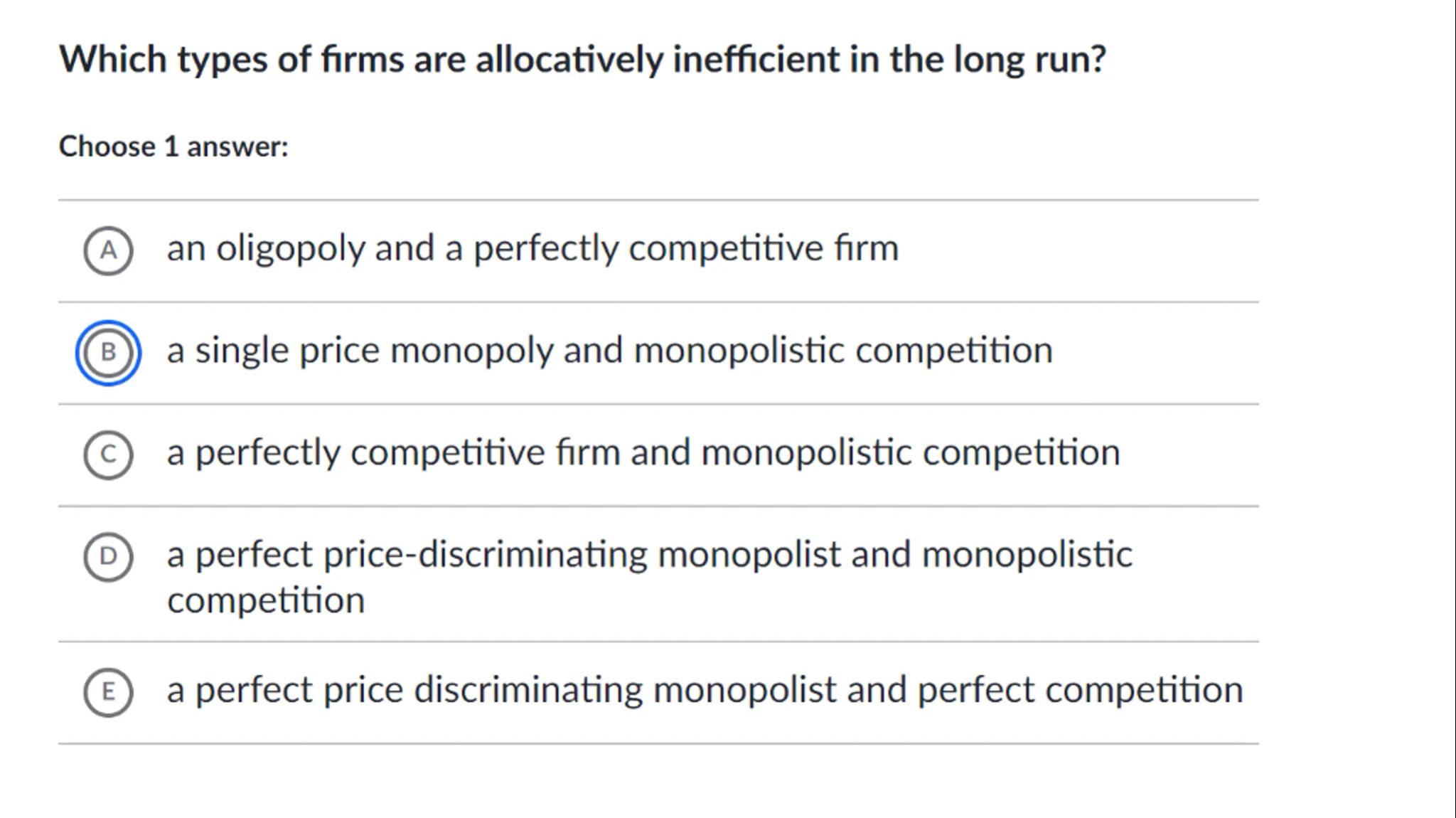Click the question heading about allocatively inefficient firms
The image size is (1456, 818).
582,59
